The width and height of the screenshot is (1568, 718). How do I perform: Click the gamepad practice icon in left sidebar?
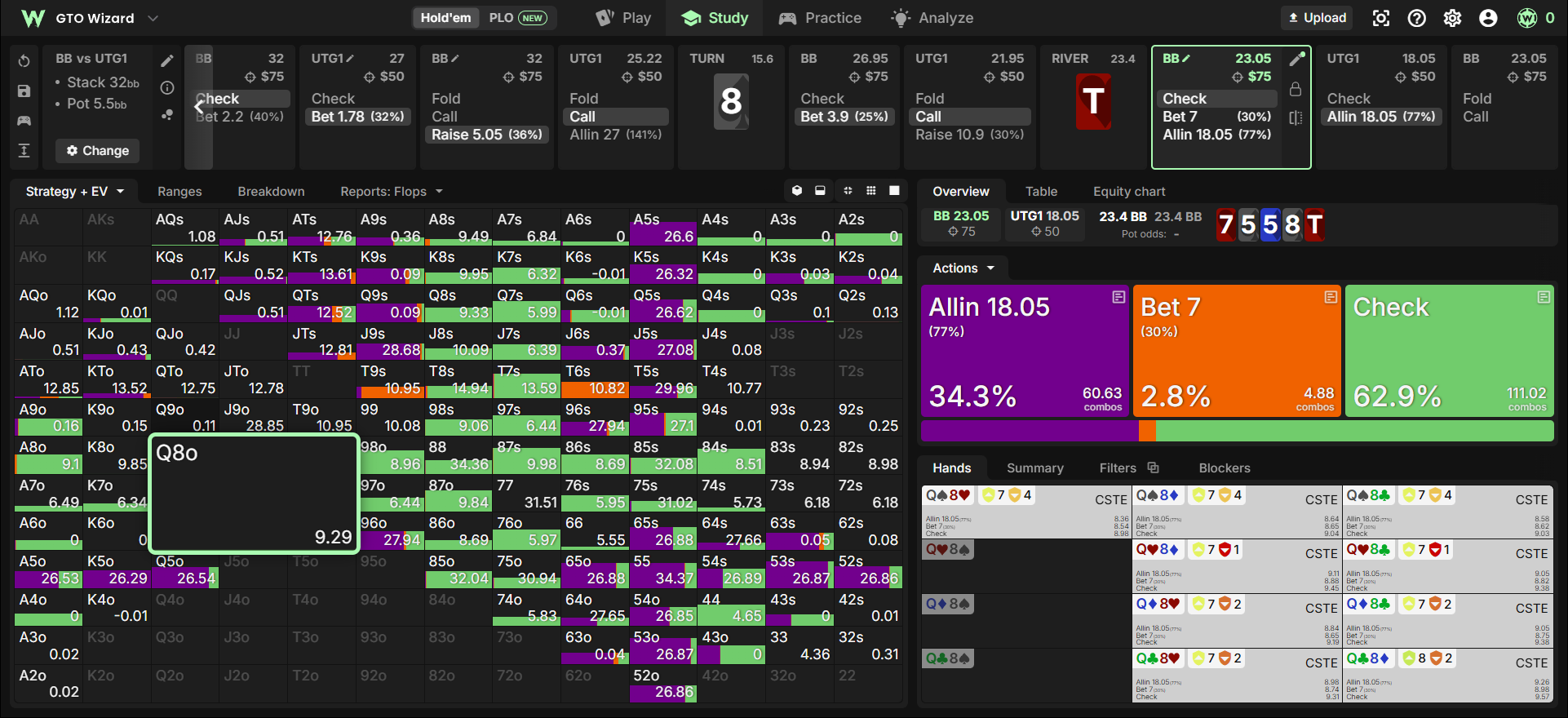[24, 121]
